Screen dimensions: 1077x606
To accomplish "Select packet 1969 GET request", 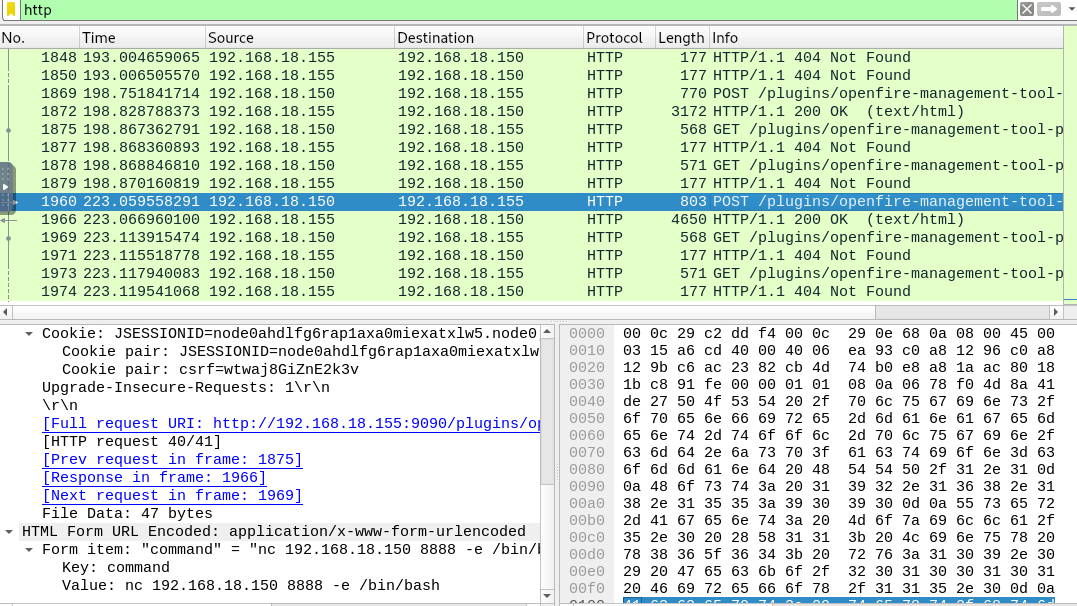I will pos(532,238).
